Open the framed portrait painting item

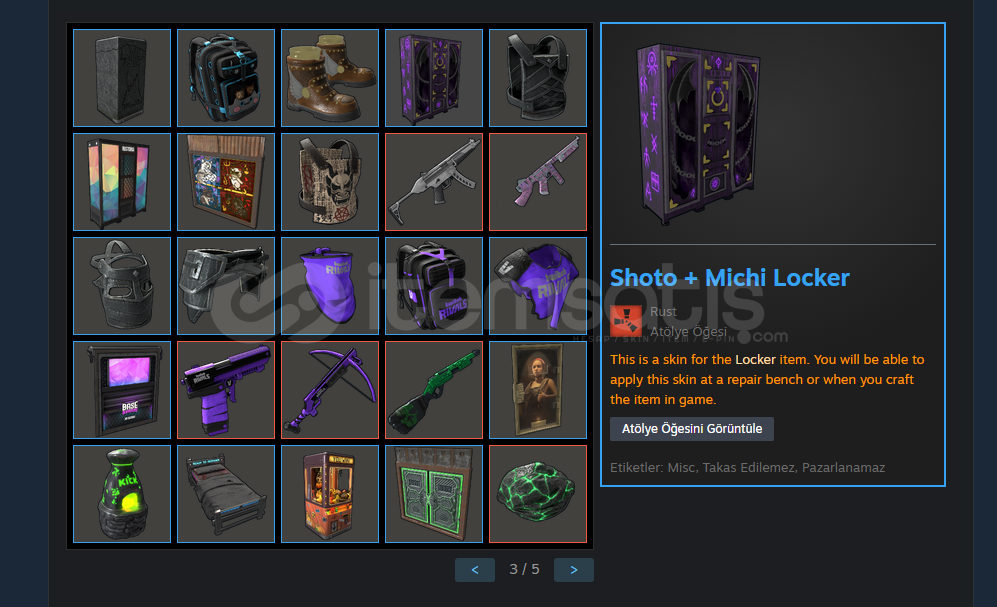(x=538, y=390)
